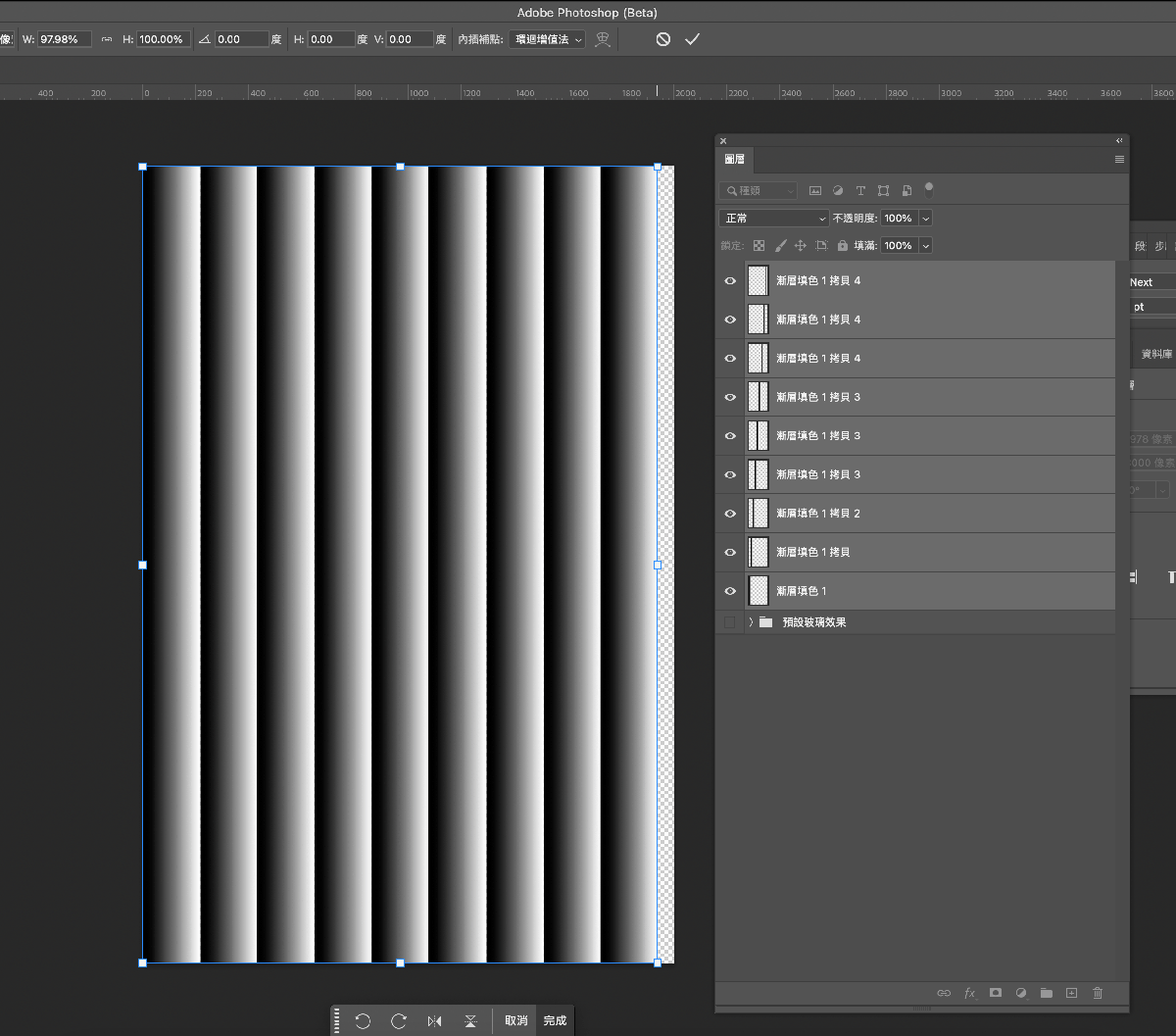Lock all with the padlock icon

(x=842, y=245)
